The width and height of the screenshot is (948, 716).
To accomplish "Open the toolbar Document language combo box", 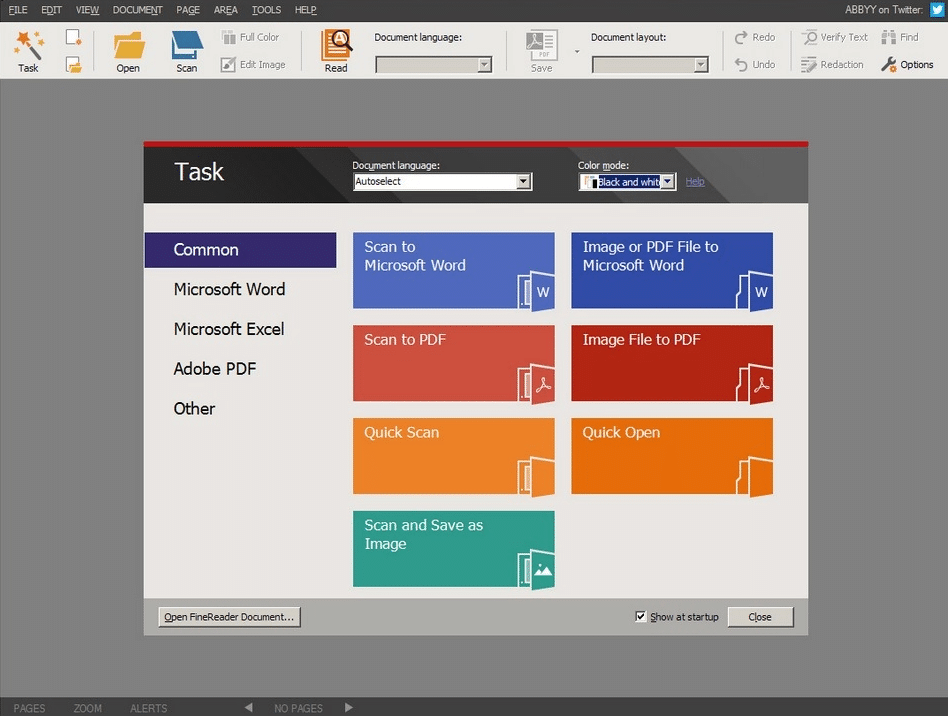I will [x=433, y=65].
